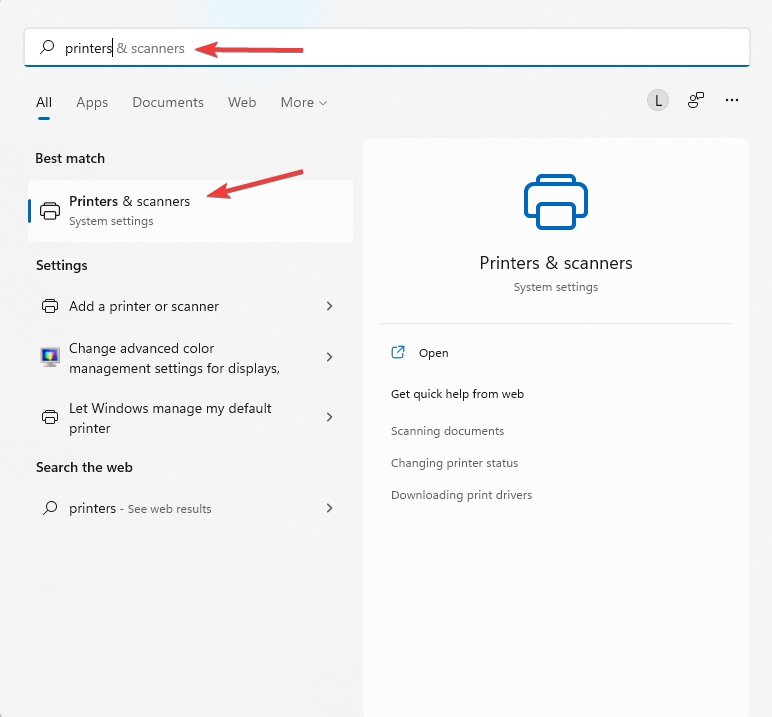Click inside the printers search text field
772x717 pixels.
coord(386,48)
